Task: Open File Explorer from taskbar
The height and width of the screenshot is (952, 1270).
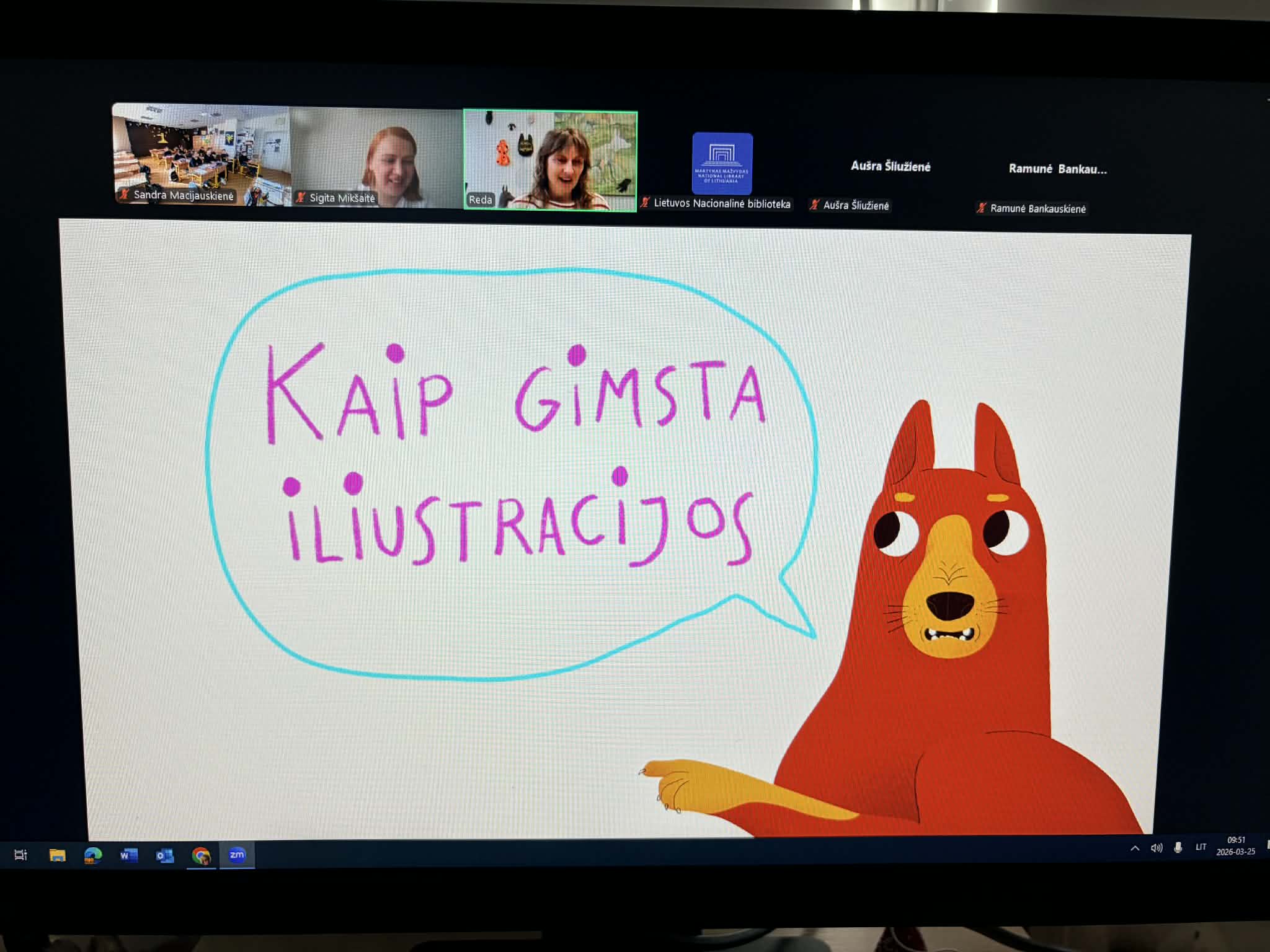Action: click(57, 855)
